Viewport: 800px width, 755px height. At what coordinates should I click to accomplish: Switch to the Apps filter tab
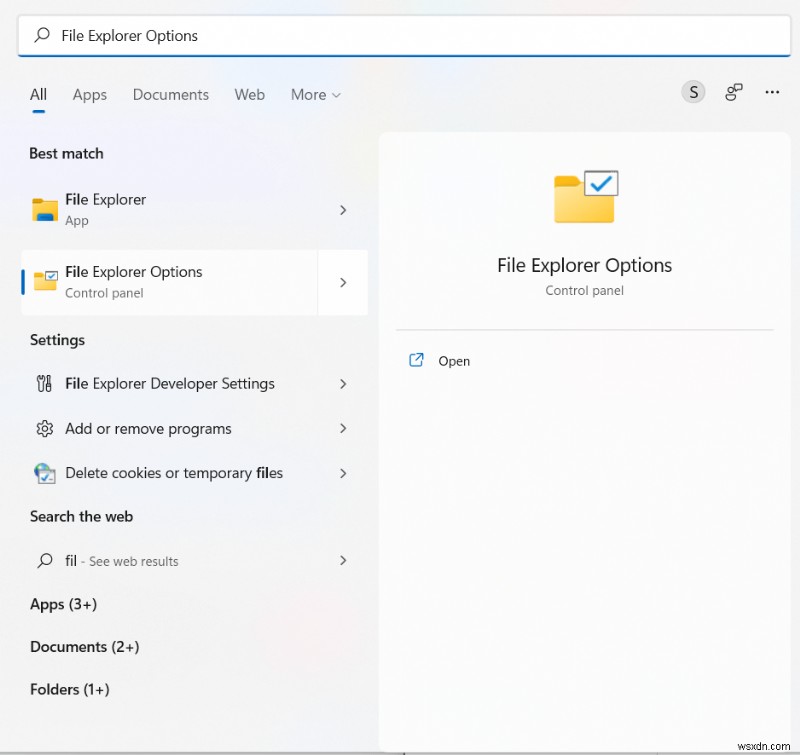point(89,94)
